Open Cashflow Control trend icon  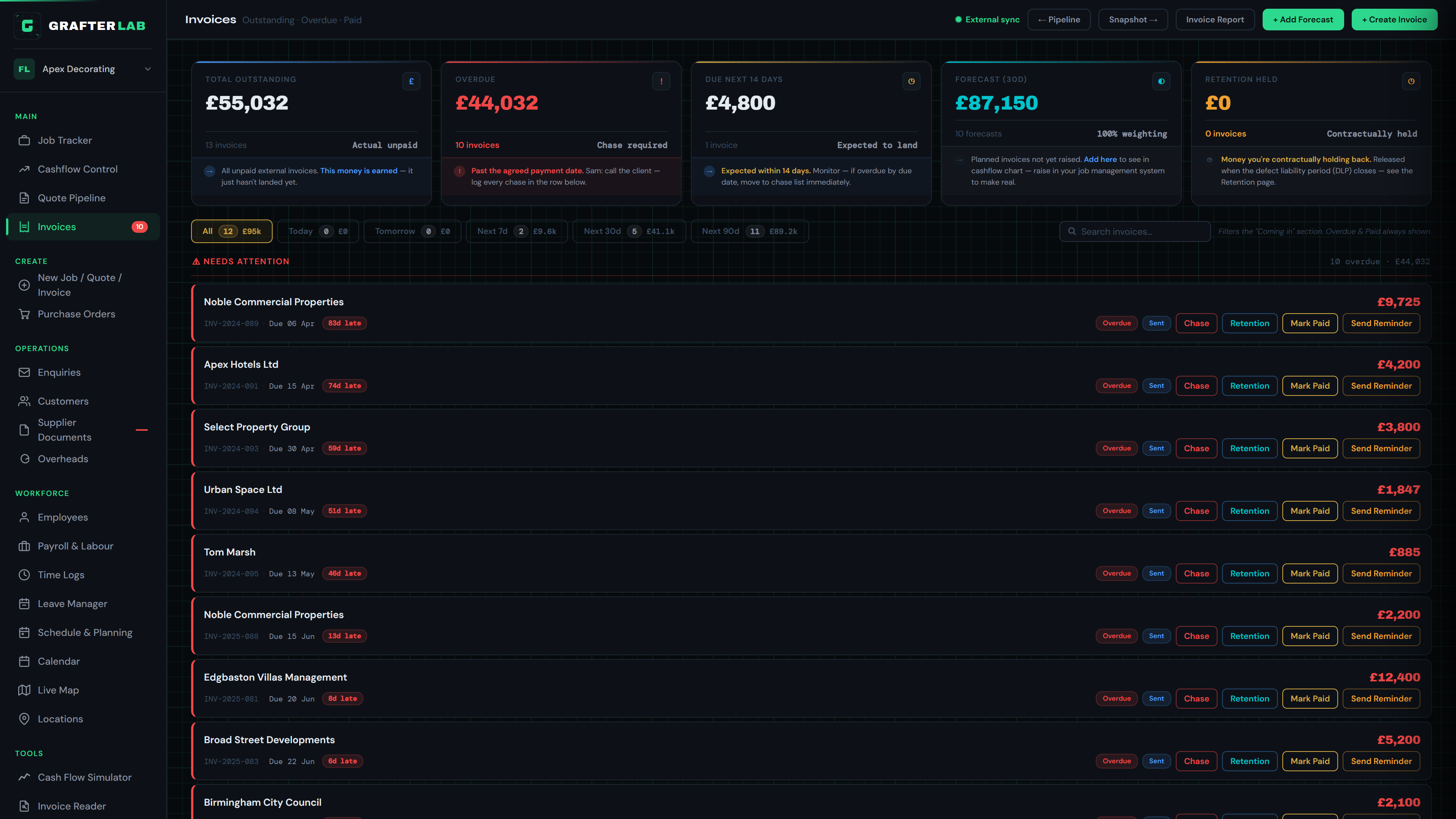[24, 169]
